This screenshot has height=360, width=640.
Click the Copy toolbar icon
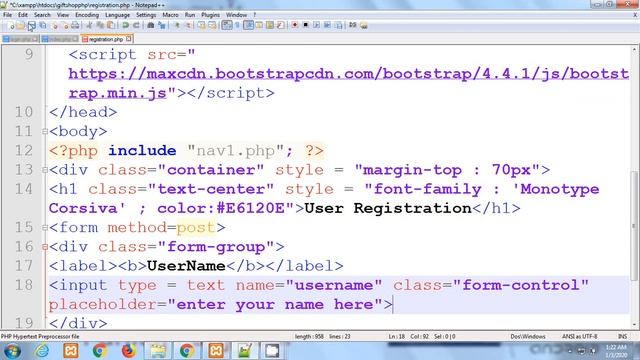pos(100,25)
